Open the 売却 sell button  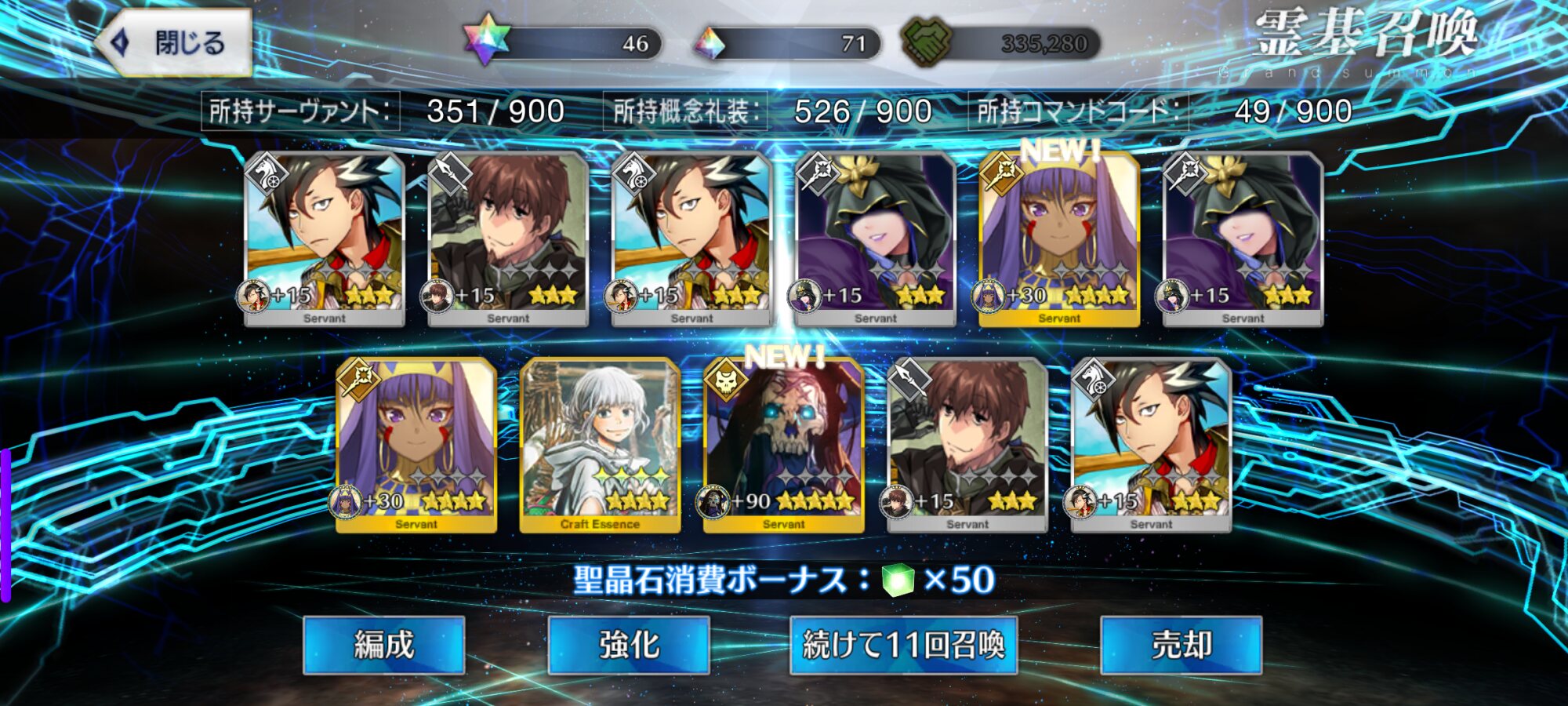point(1181,645)
